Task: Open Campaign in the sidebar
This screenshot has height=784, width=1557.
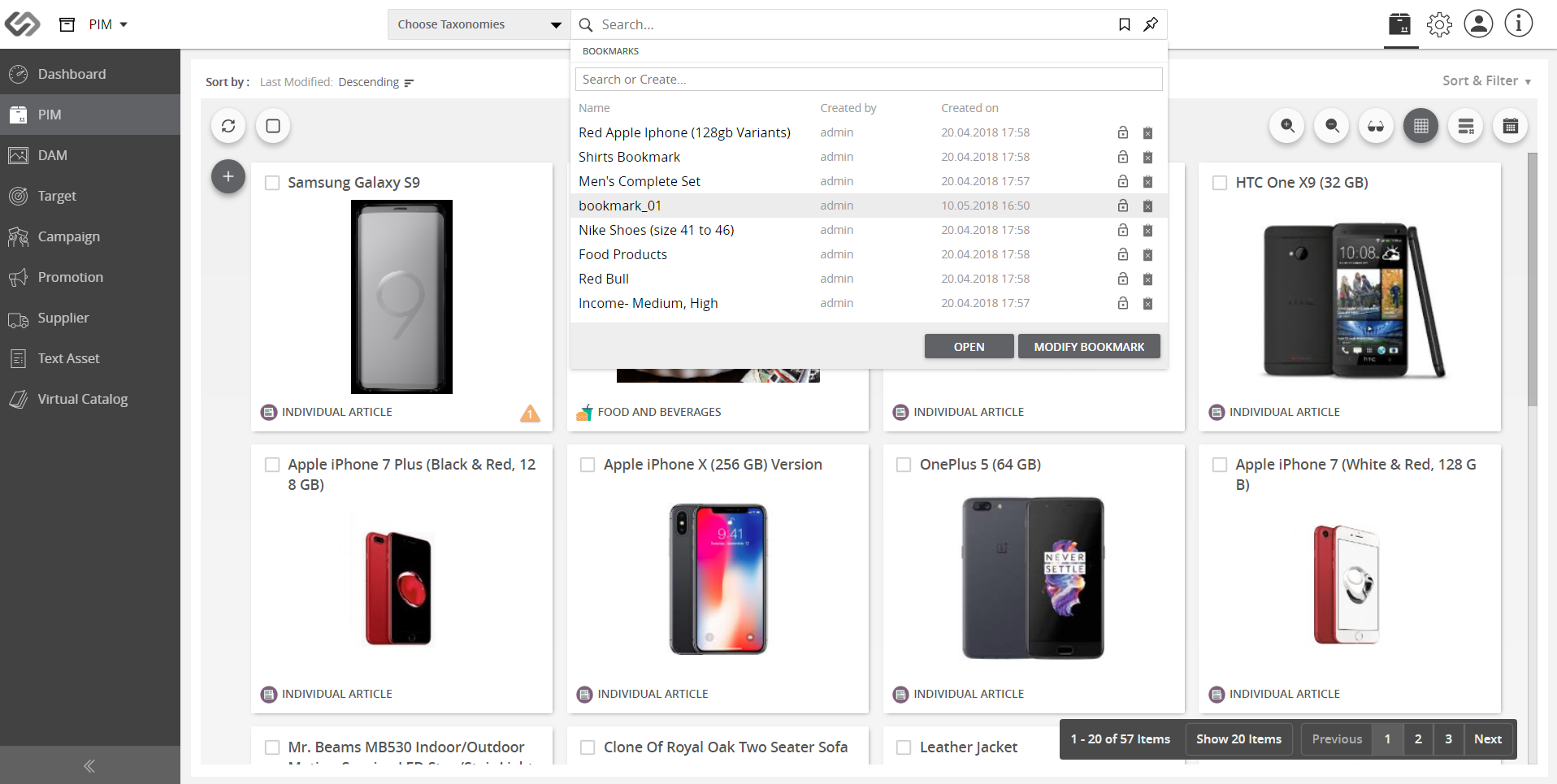Action: [90, 236]
